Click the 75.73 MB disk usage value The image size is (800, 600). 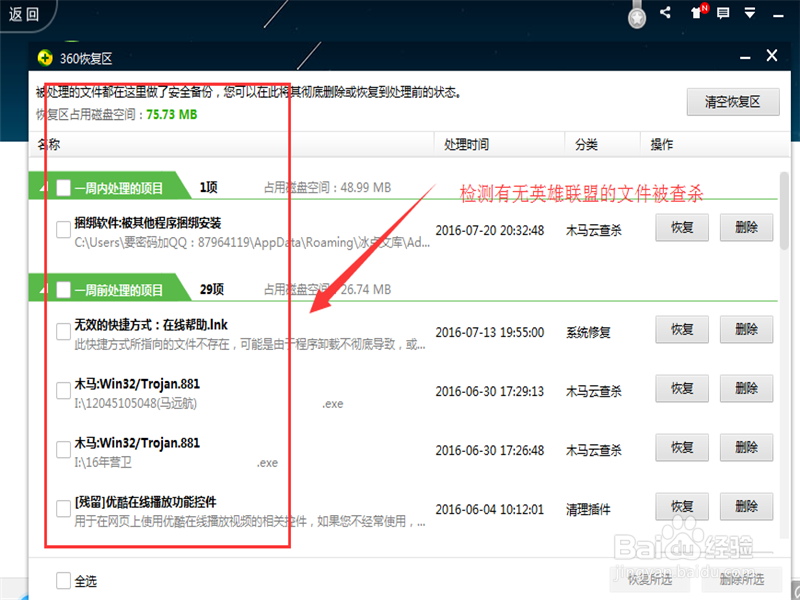click(171, 114)
